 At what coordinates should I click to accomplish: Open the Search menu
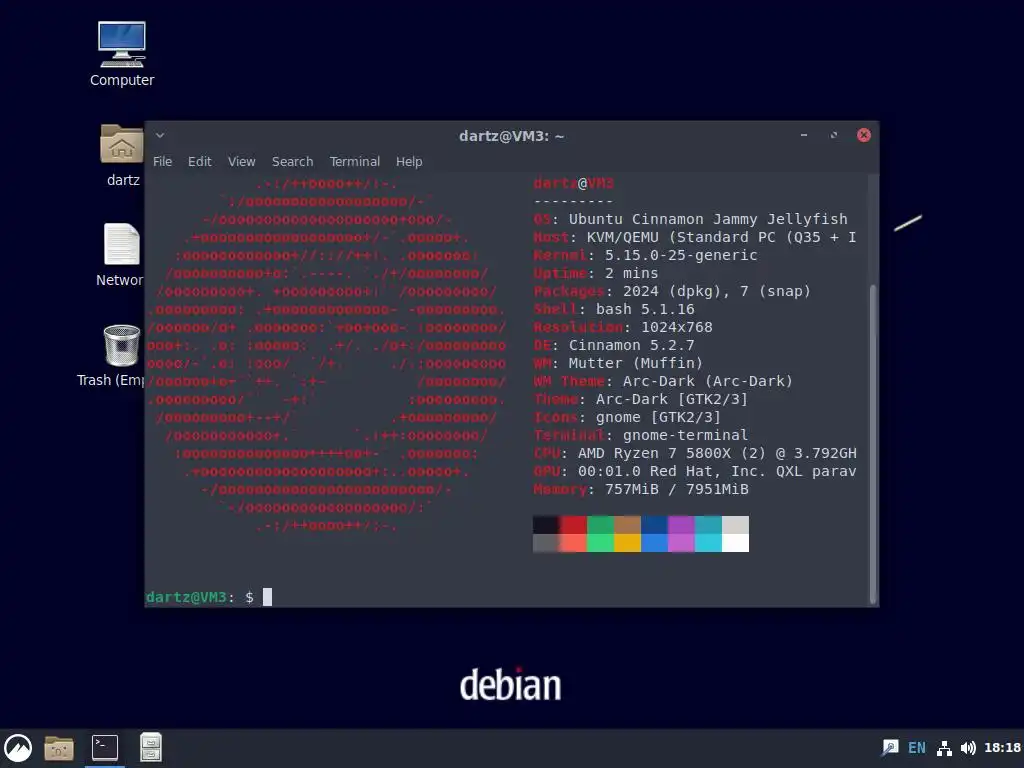[293, 161]
